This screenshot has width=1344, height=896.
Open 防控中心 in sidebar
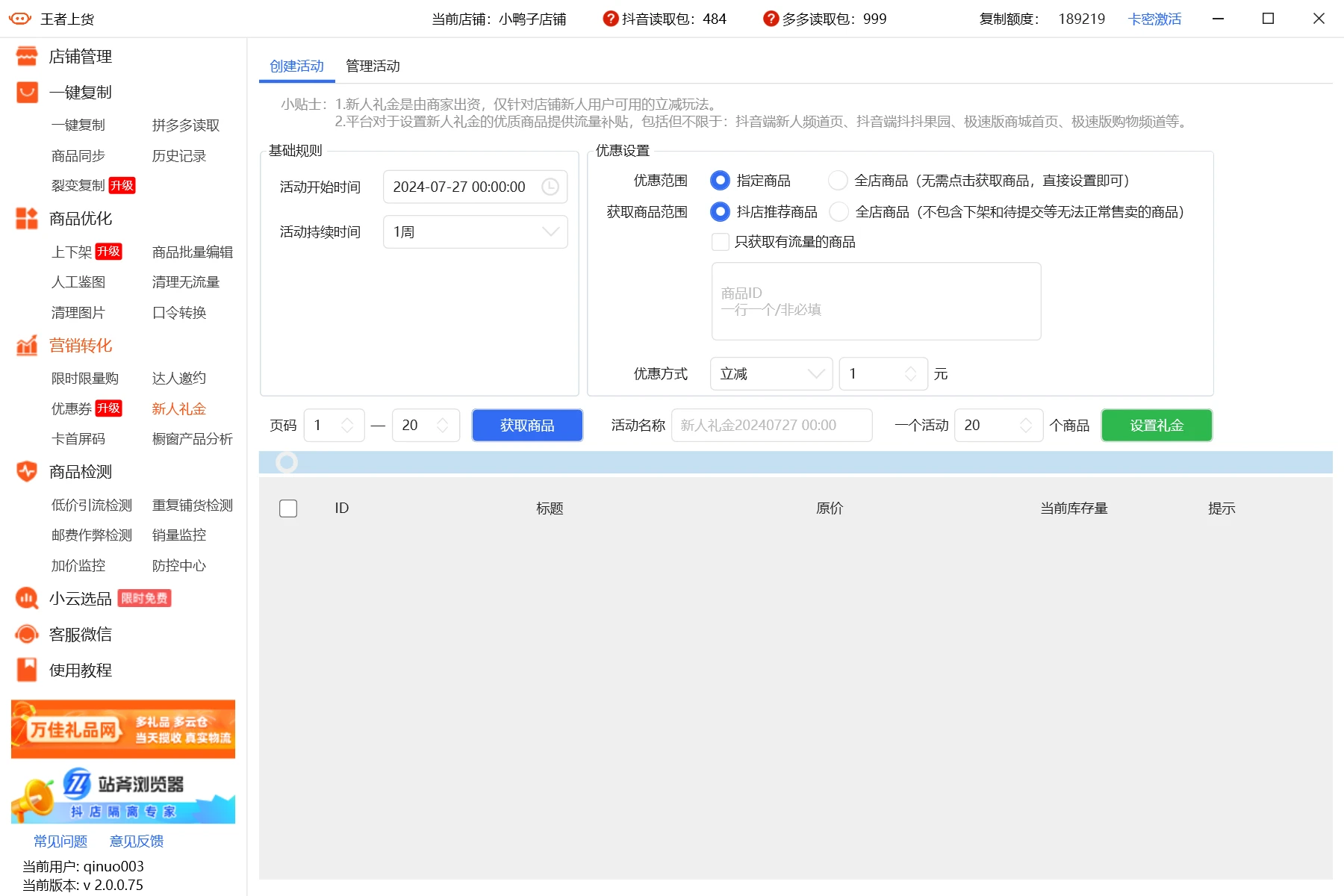tap(179, 565)
